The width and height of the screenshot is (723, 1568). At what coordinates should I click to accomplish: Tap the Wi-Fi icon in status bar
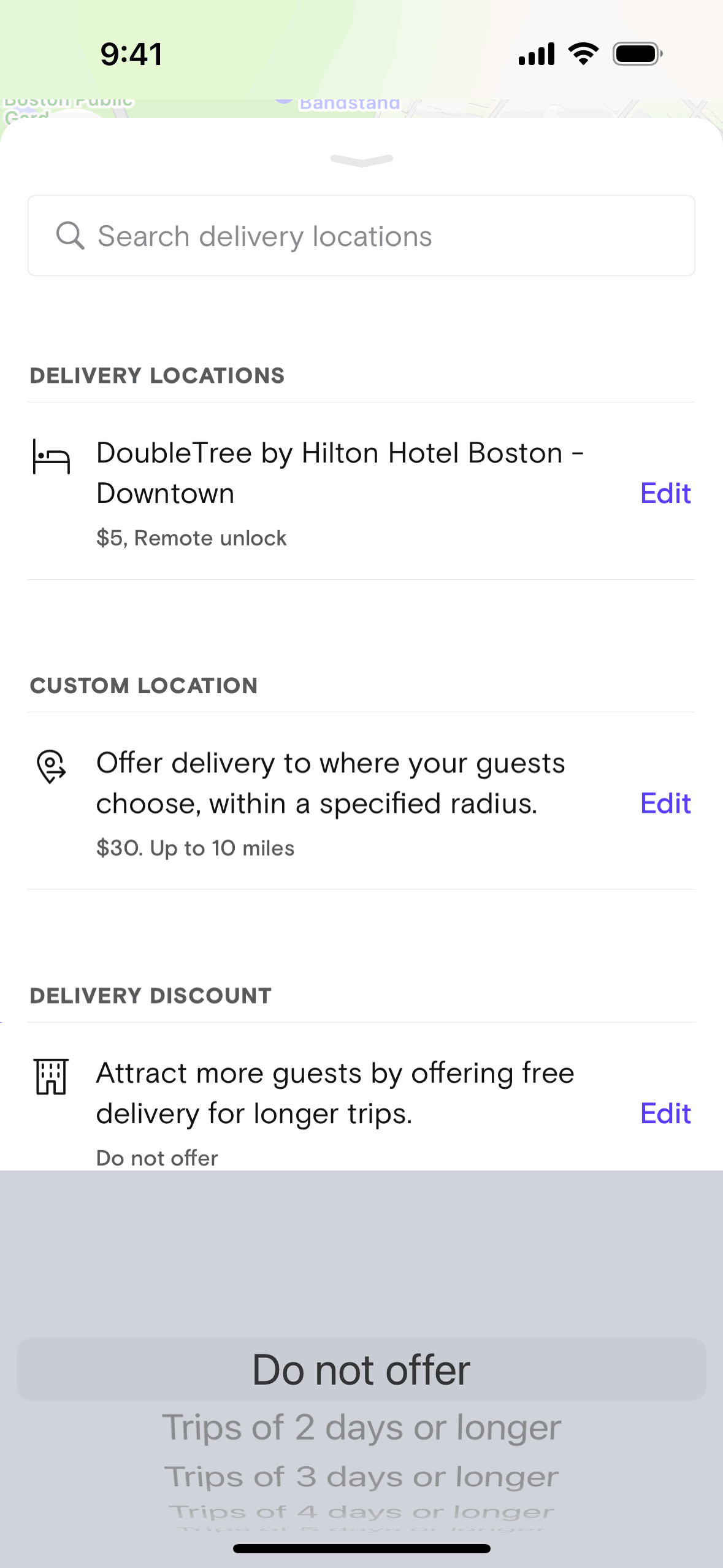[x=583, y=54]
